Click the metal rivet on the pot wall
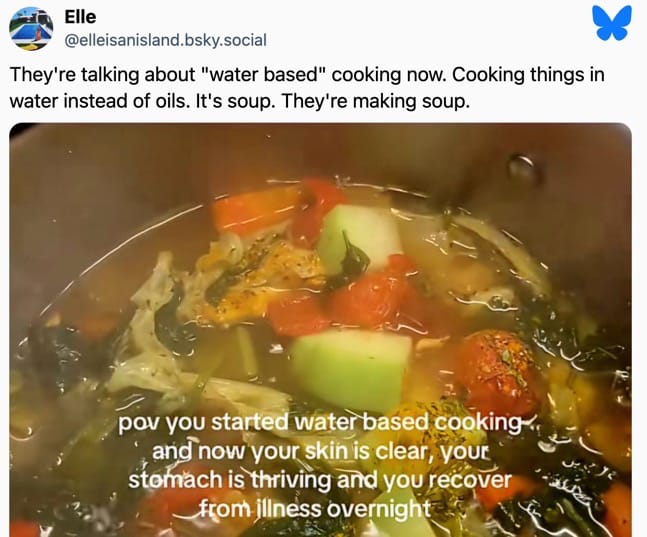Screen dimensions: 647x537 [521, 166]
